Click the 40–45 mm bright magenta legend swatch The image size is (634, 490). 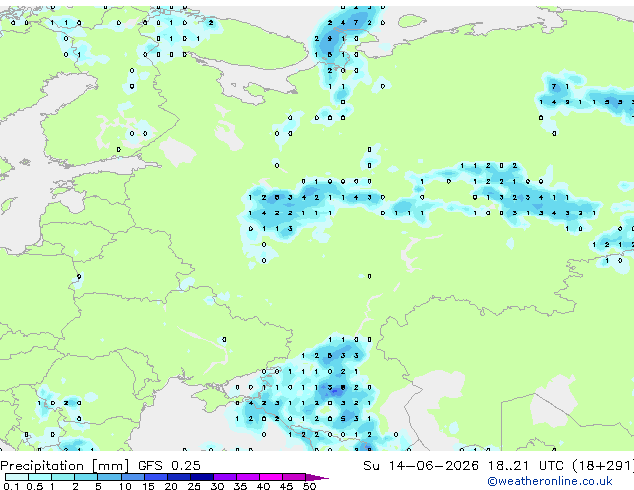[x=271, y=477]
